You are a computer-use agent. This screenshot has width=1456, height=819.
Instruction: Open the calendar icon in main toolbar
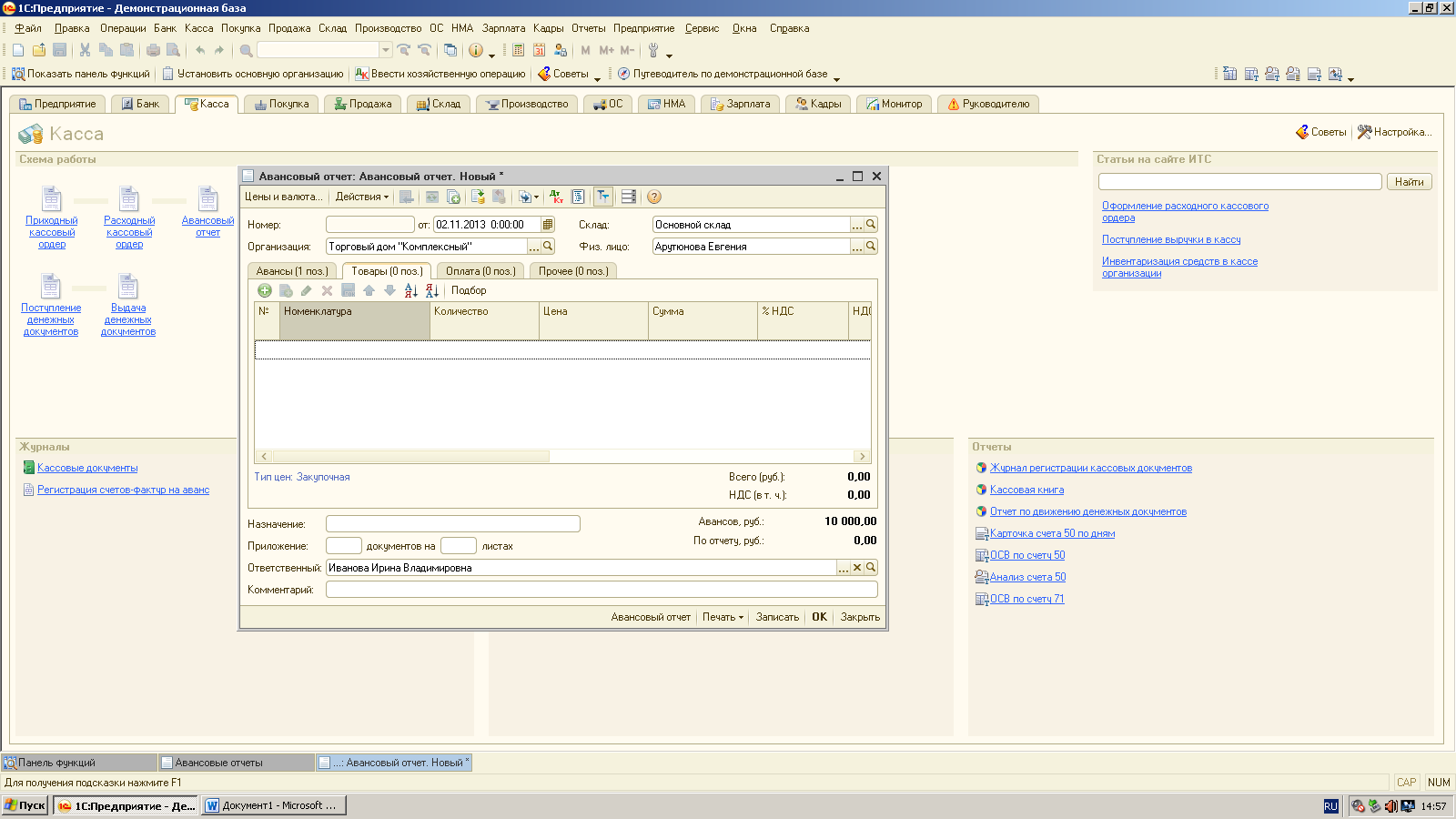point(539,50)
